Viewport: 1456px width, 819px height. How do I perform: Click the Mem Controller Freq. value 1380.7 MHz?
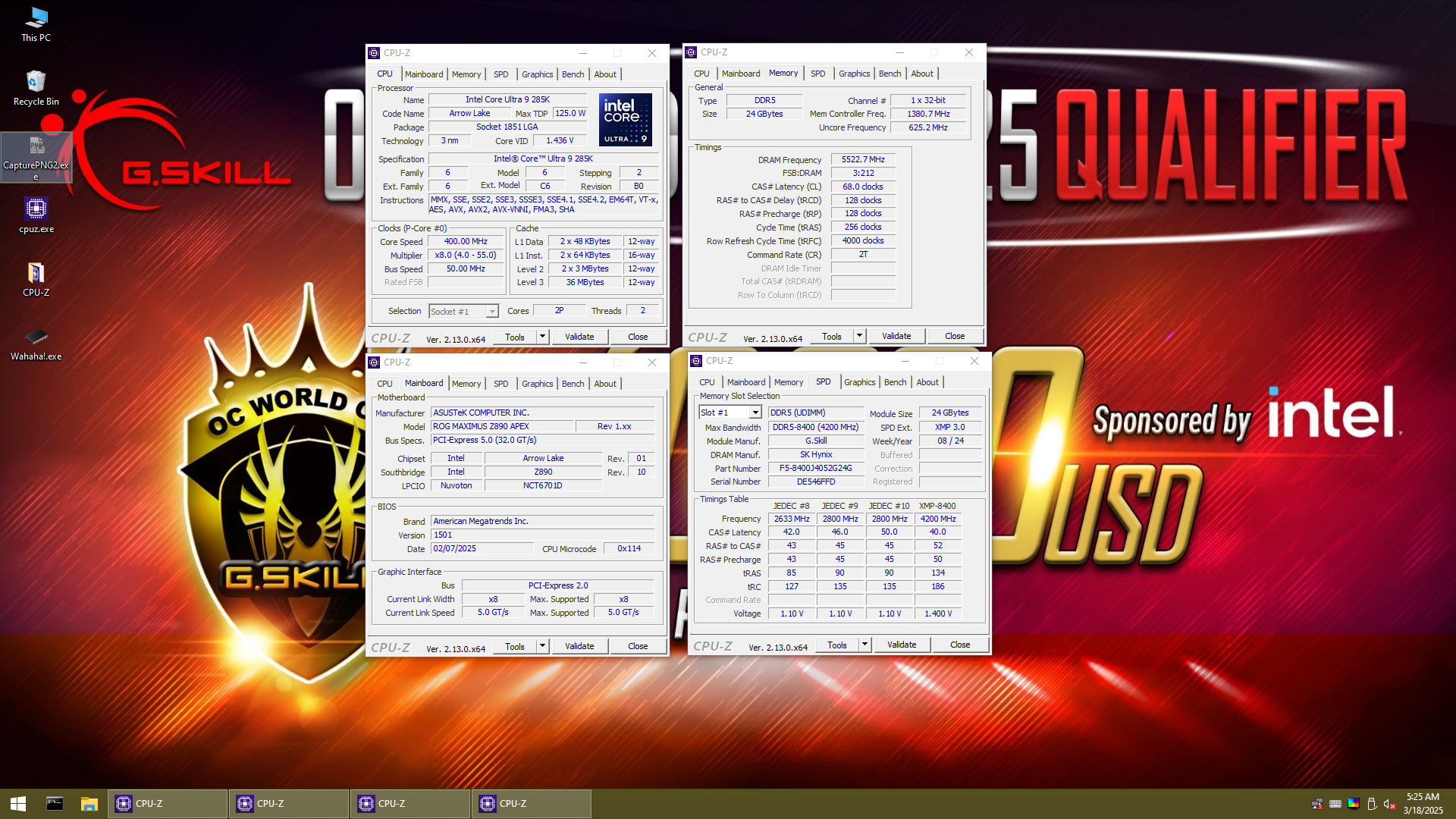(928, 114)
